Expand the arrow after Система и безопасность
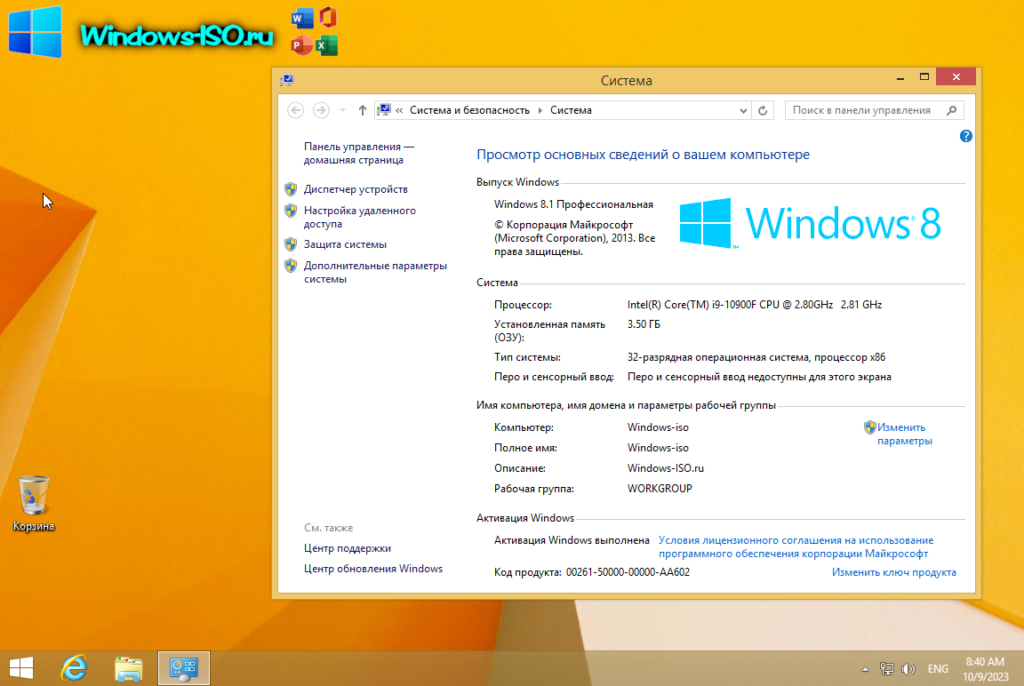 (540, 110)
